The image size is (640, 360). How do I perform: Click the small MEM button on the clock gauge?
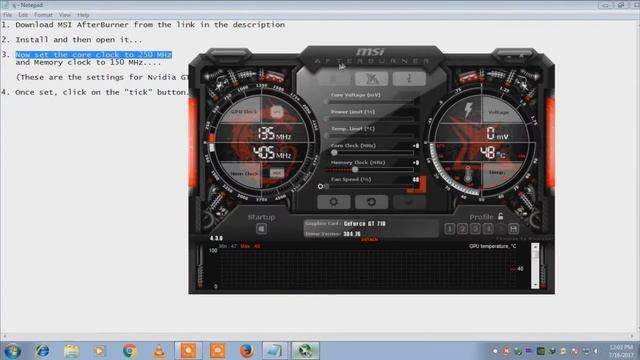(277, 173)
